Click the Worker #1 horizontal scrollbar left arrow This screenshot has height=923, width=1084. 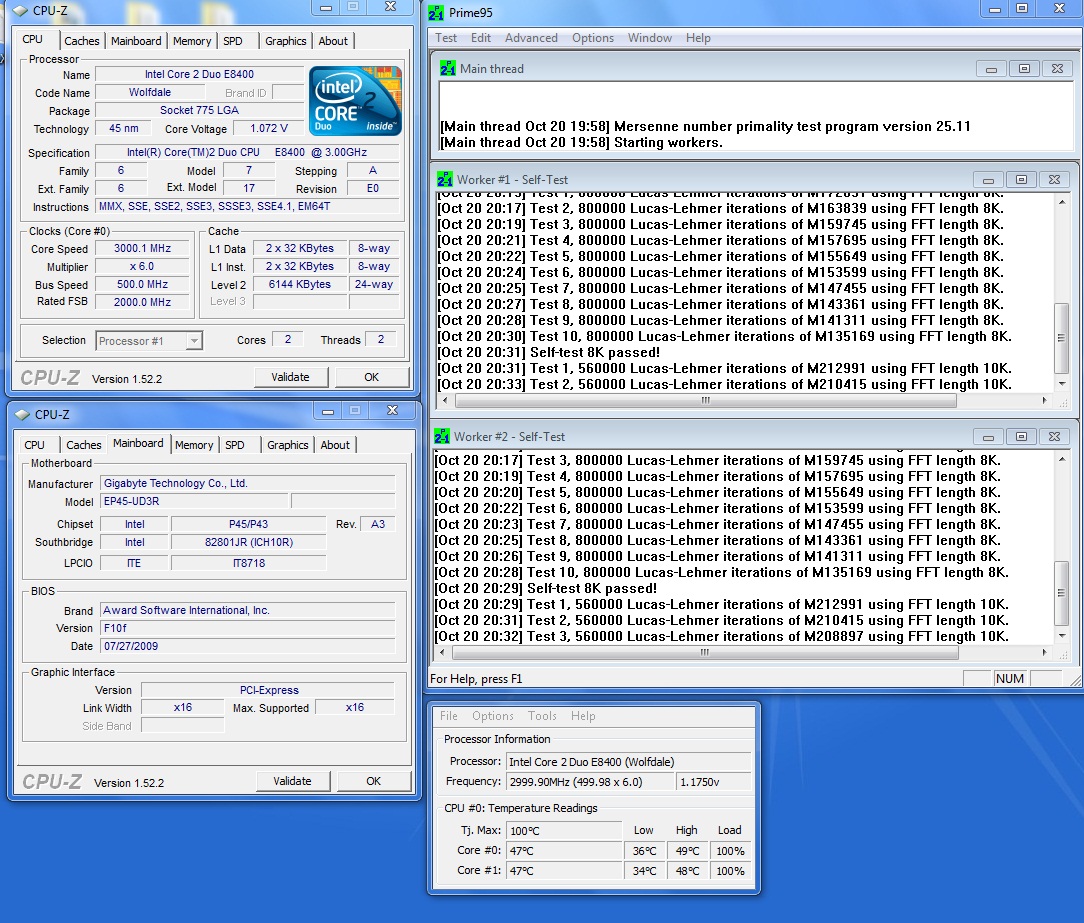tap(445, 400)
